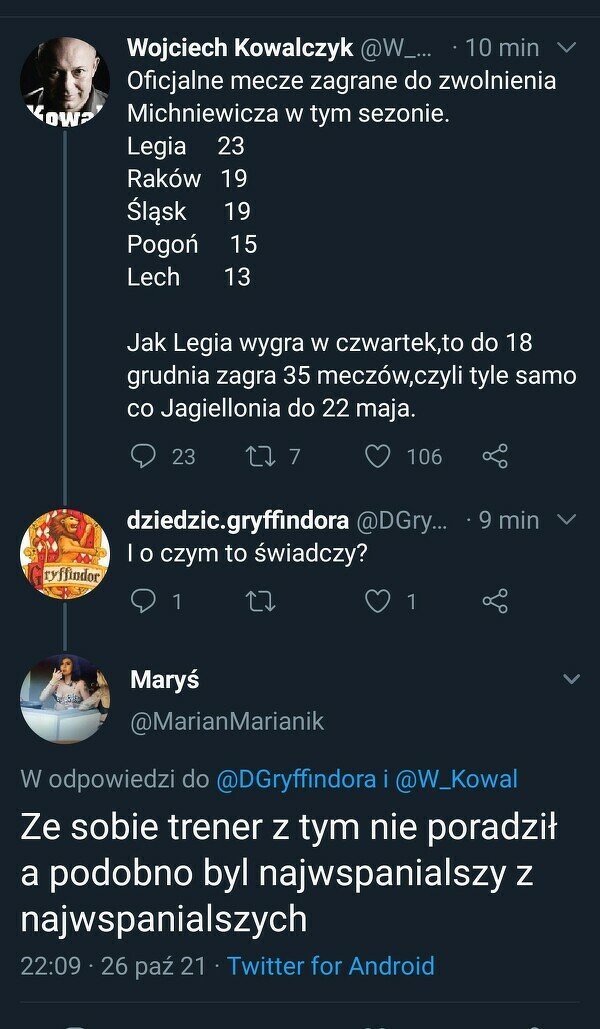
Task: Retweet dziedzic.gryffindora's reply
Action: coord(258,601)
